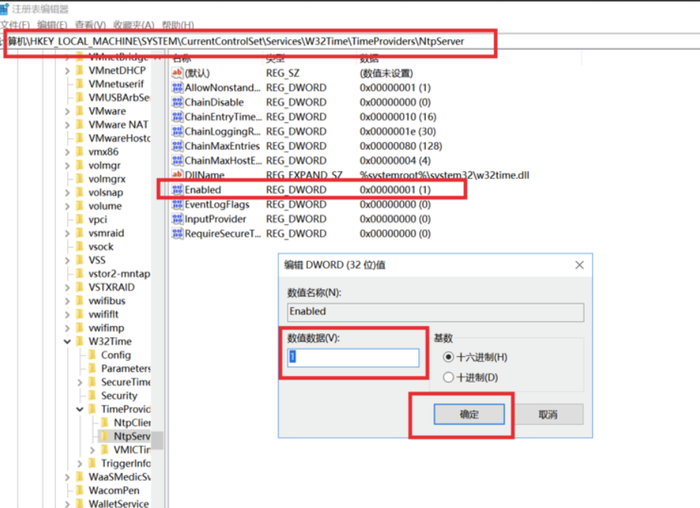Cancel the dialog with 取消 button
This screenshot has height=508, width=700.
pos(548,414)
